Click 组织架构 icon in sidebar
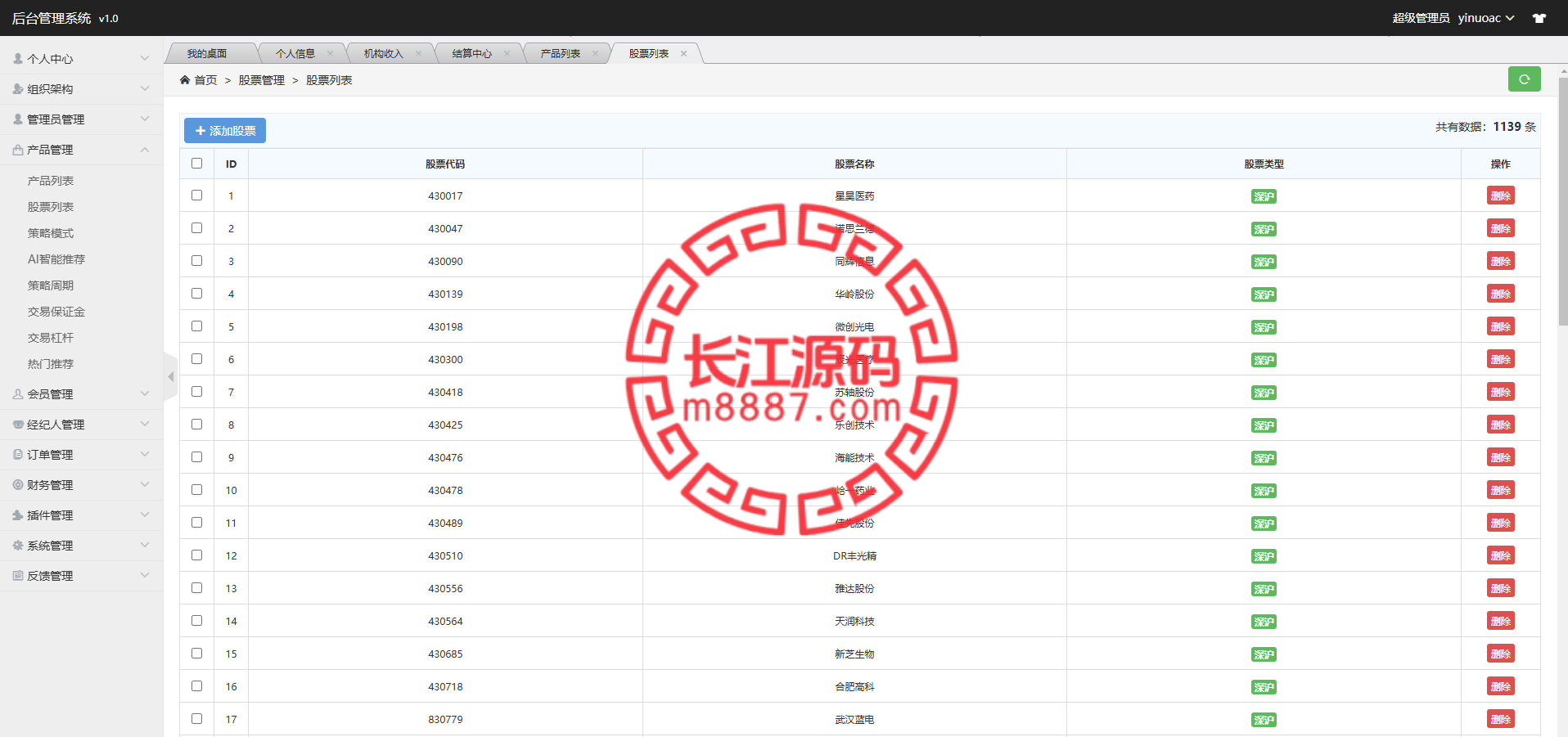The width and height of the screenshot is (1568, 737). 18,89
